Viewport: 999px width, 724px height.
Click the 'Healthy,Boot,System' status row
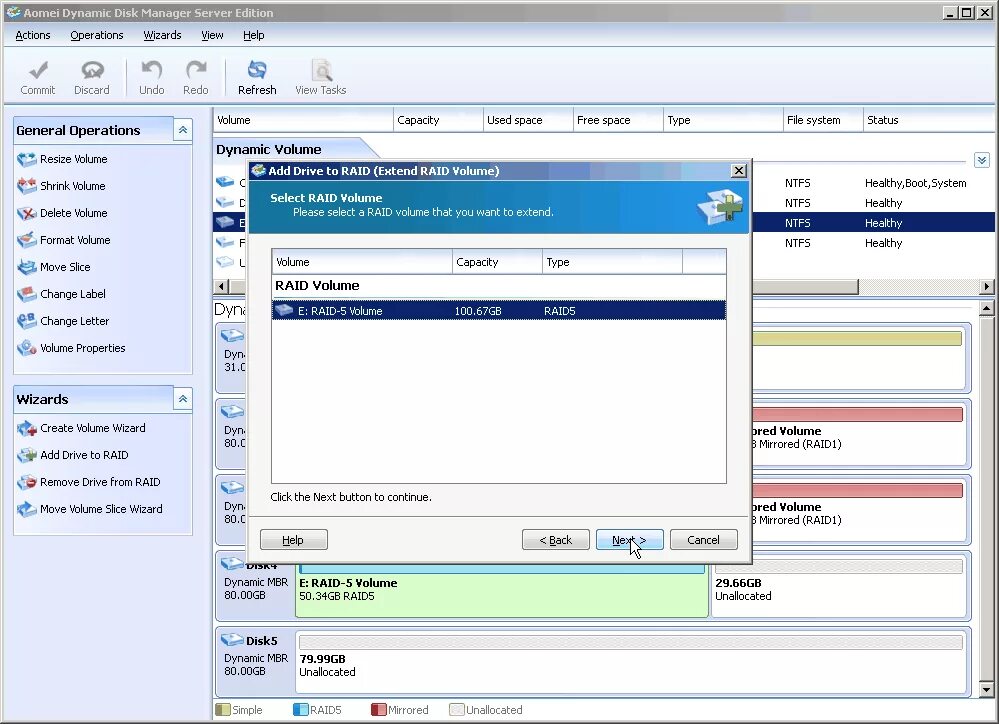click(916, 183)
